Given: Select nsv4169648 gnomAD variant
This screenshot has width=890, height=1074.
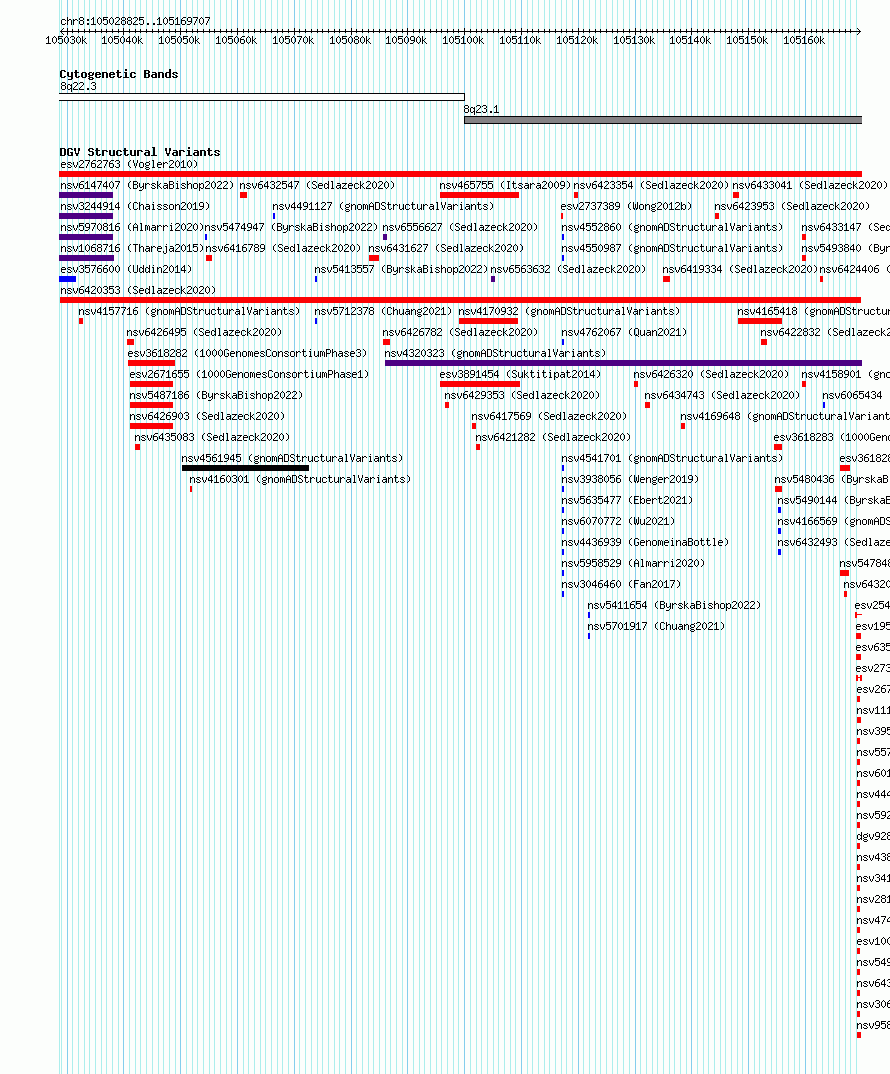Looking at the screenshot, I should pos(785,416).
